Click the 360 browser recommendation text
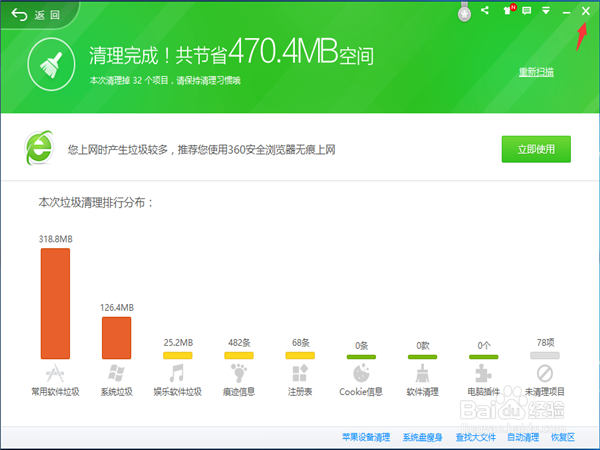This screenshot has width=600, height=450. [x=202, y=149]
